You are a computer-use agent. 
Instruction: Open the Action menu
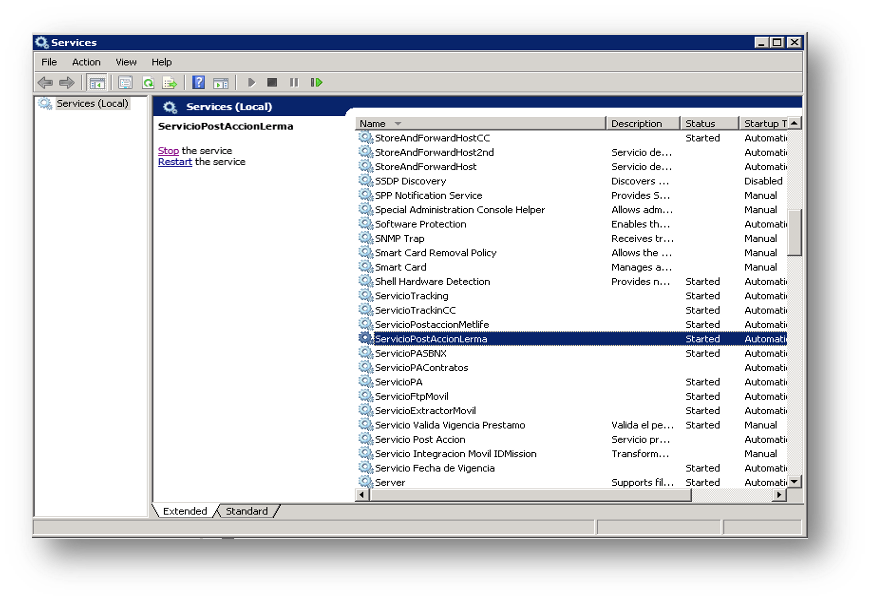(x=86, y=62)
